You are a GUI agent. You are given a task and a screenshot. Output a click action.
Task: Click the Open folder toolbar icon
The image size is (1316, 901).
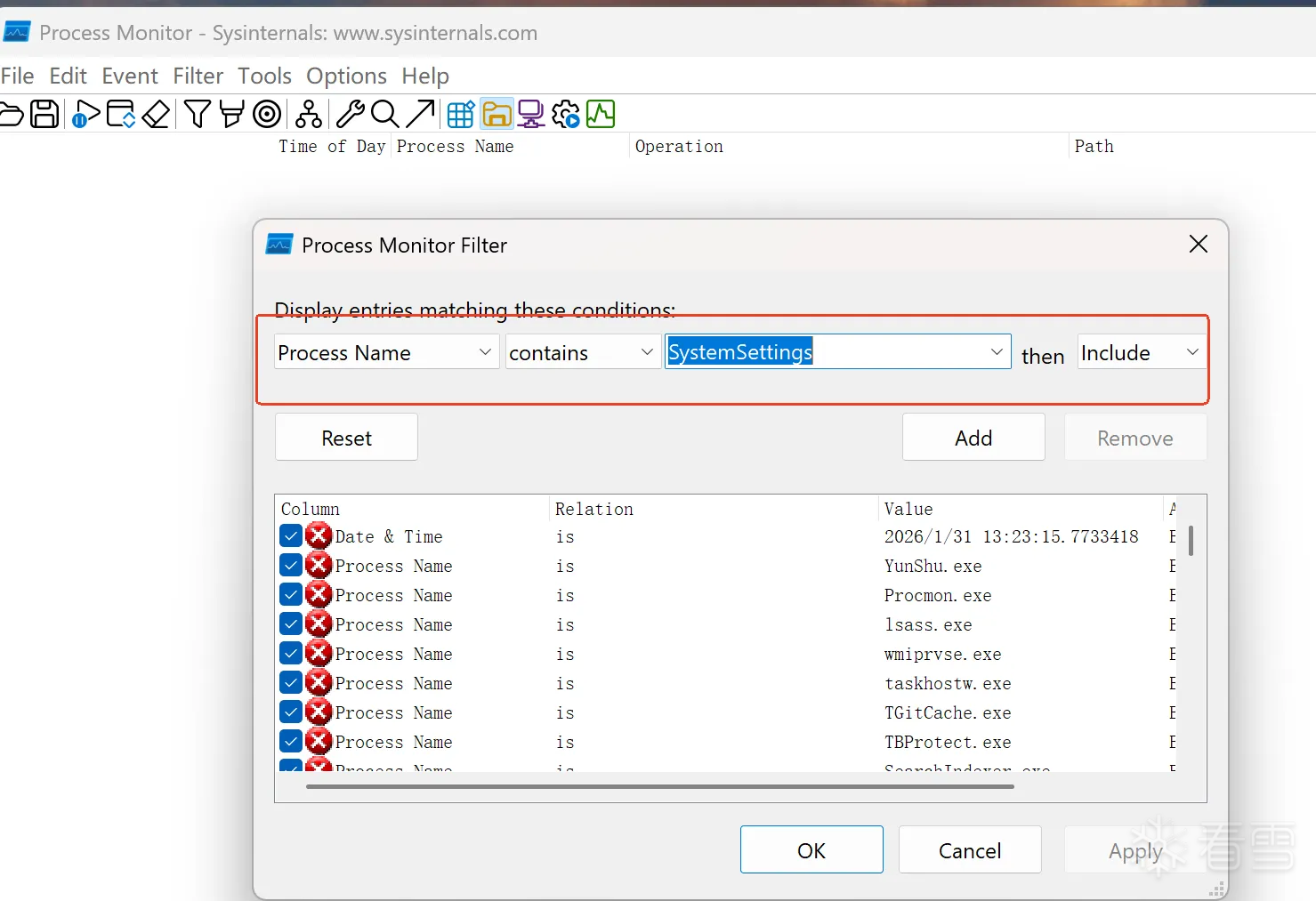[11, 114]
